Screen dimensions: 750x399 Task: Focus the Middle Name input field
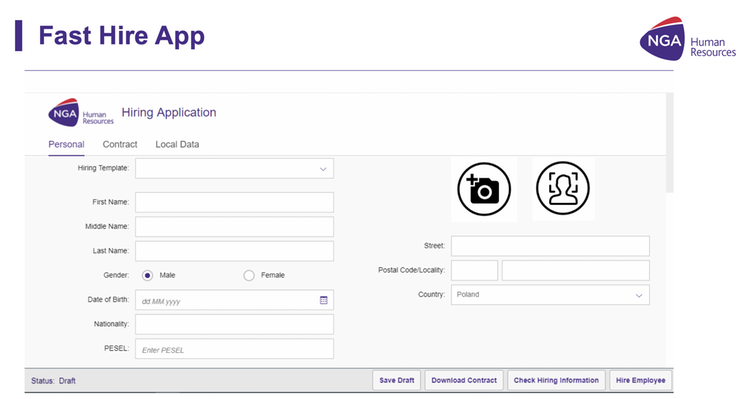tap(234, 227)
